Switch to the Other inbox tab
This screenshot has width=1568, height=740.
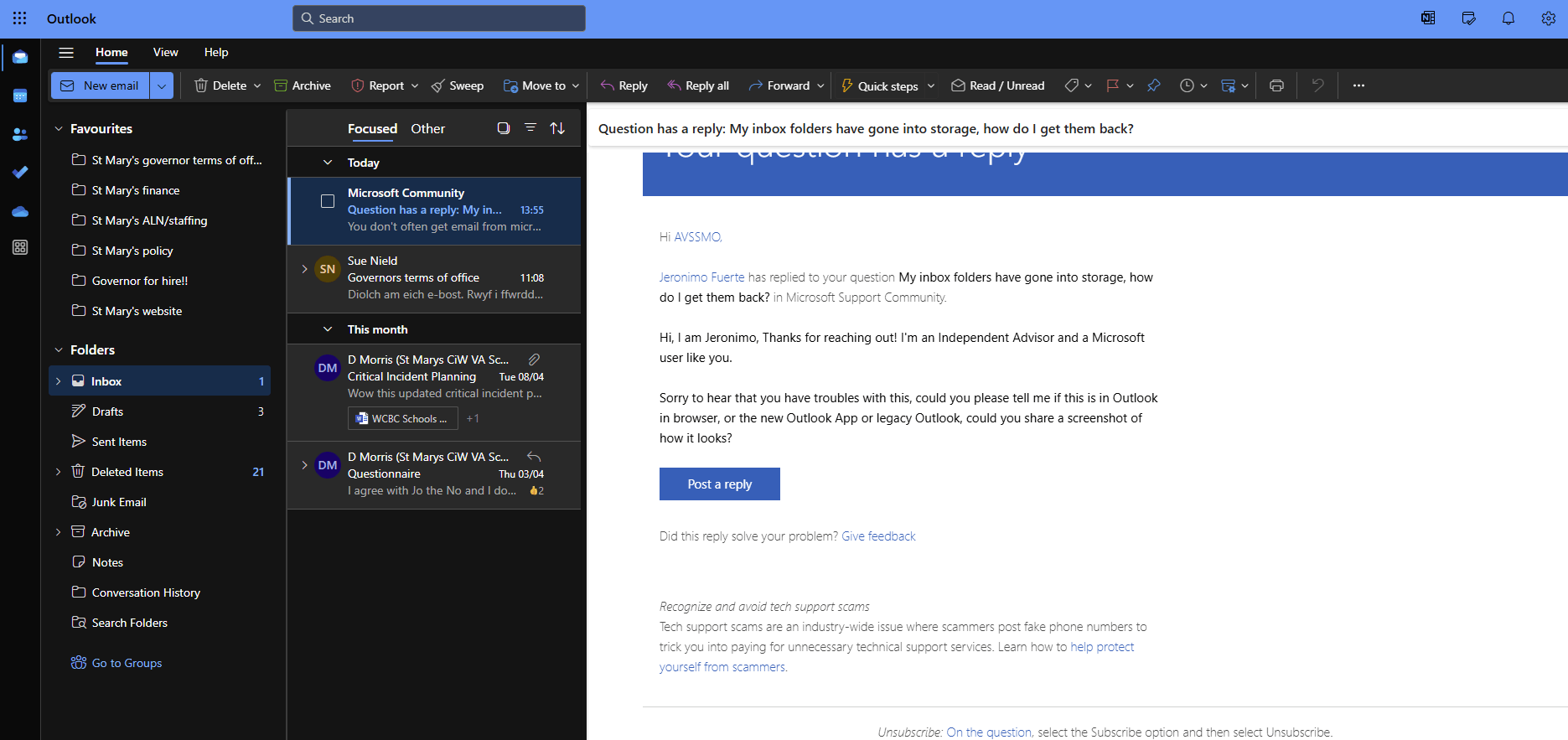427,128
